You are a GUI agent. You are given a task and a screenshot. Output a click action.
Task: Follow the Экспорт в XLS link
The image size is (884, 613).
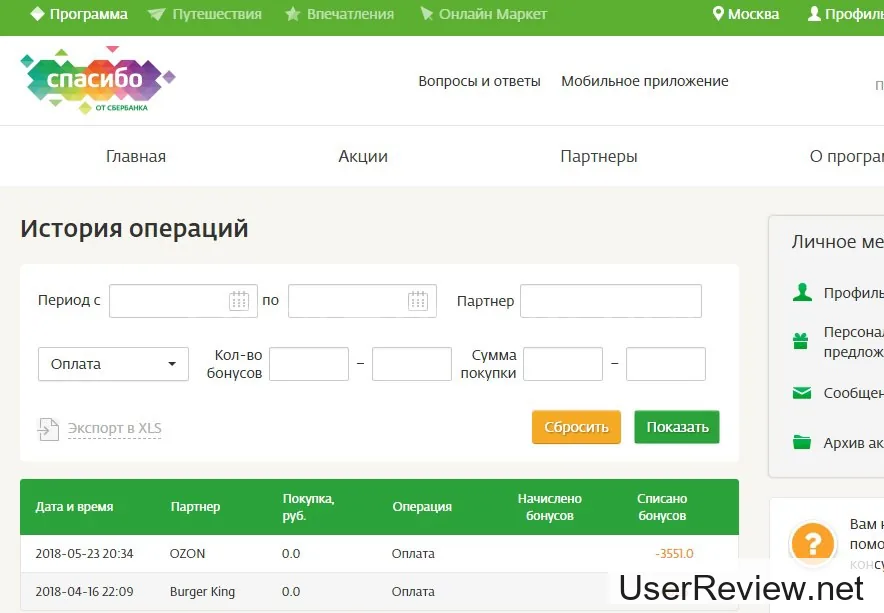[x=114, y=429]
